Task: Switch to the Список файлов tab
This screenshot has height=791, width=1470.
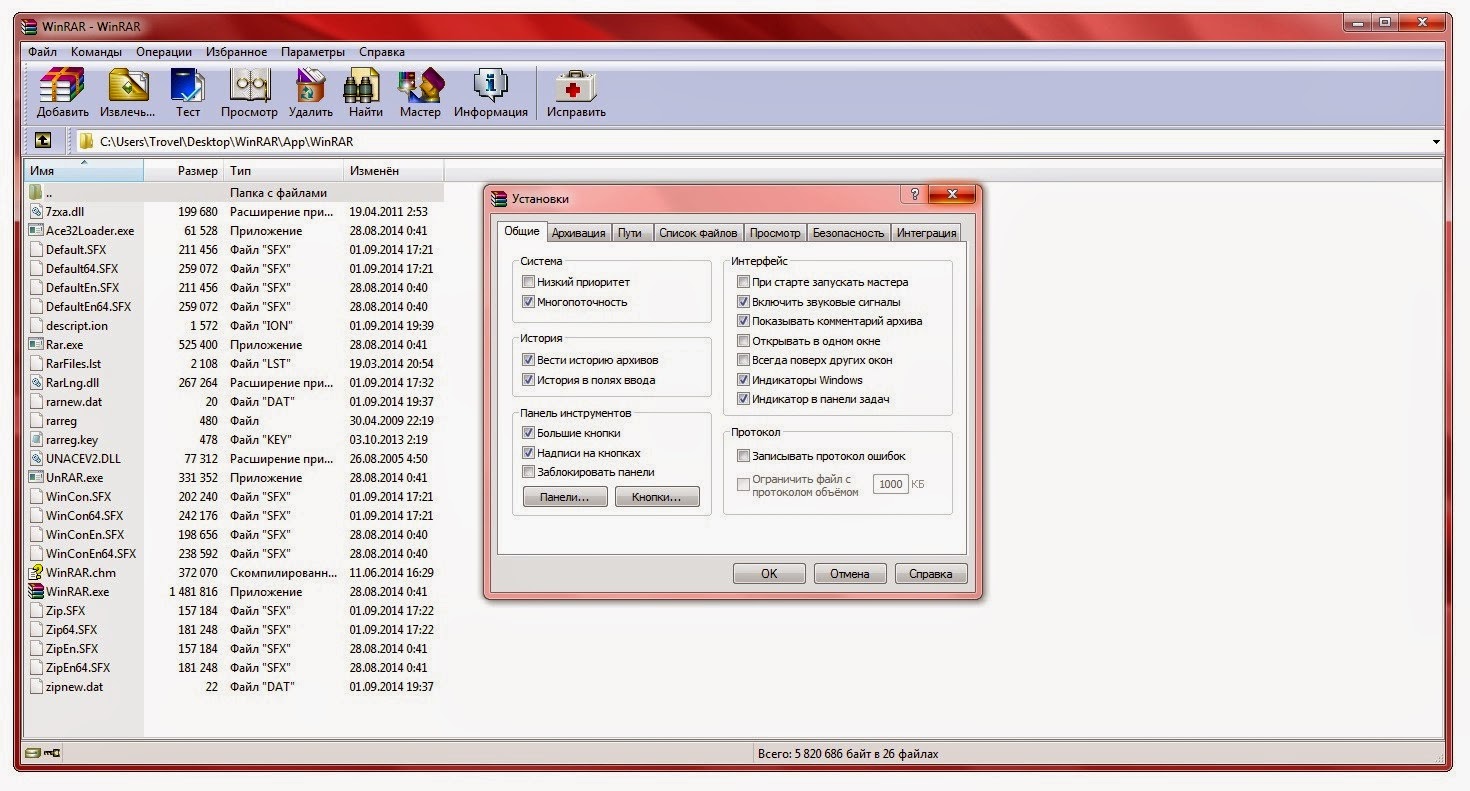Action: 698,232
